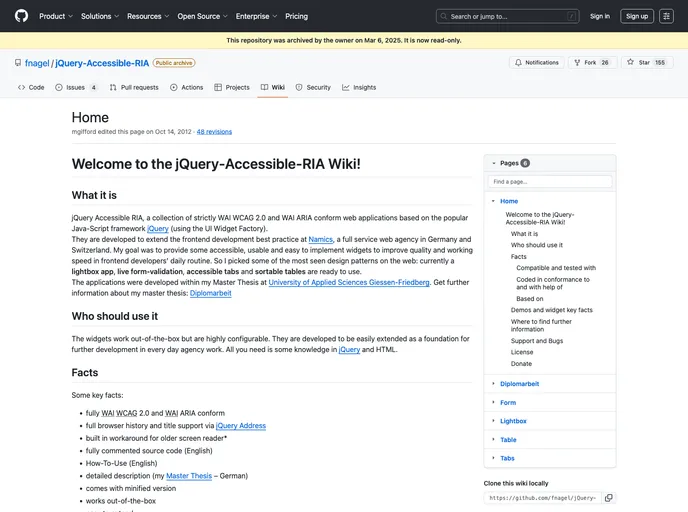Click the Fork count 26
The height and width of the screenshot is (512, 688).
coord(605,62)
